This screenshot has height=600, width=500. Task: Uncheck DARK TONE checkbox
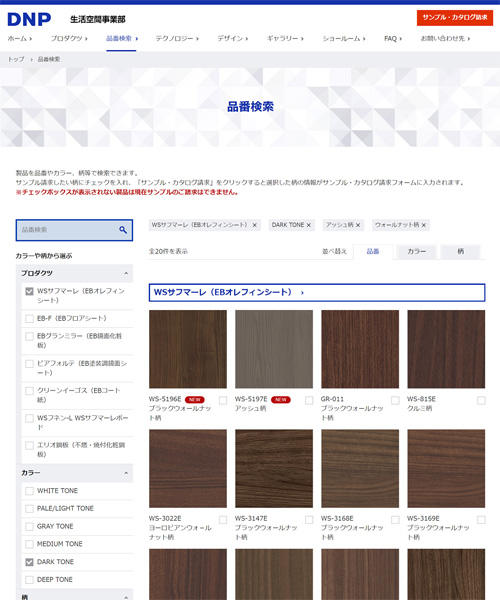29,562
